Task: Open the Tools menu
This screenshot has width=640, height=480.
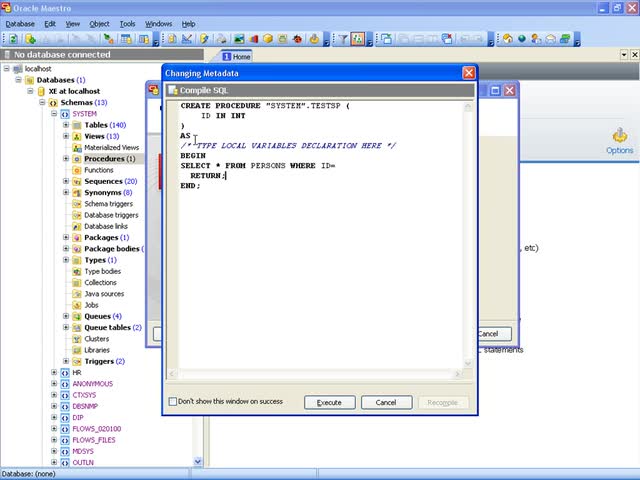Action: (x=127, y=24)
